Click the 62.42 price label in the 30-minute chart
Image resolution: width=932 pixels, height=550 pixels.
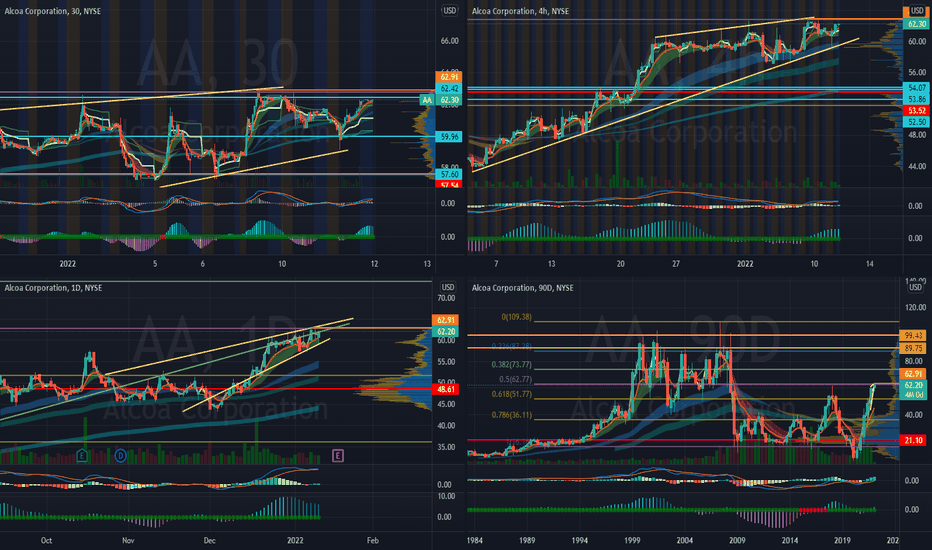tap(449, 89)
